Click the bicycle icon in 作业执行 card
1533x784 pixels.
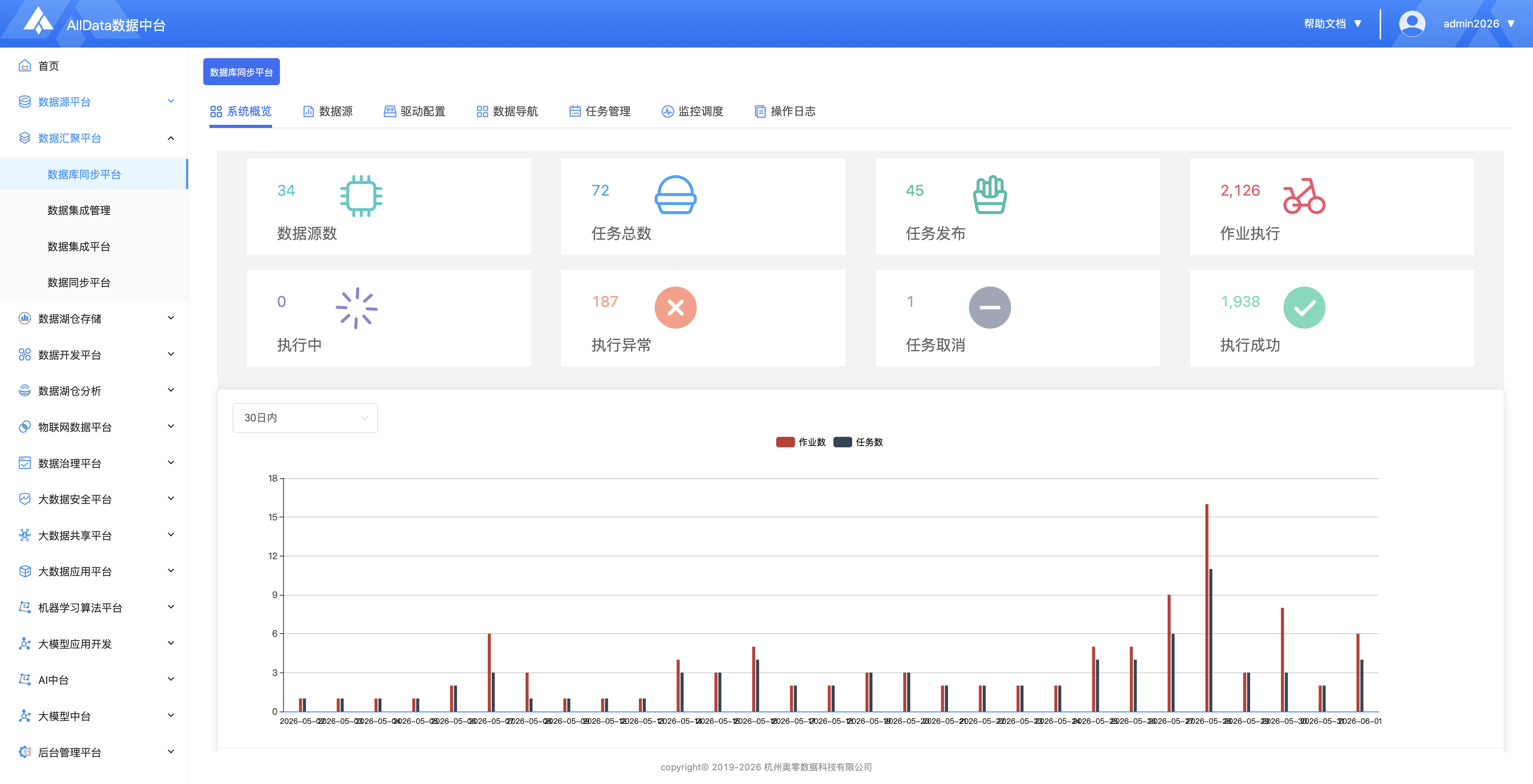click(x=1304, y=196)
